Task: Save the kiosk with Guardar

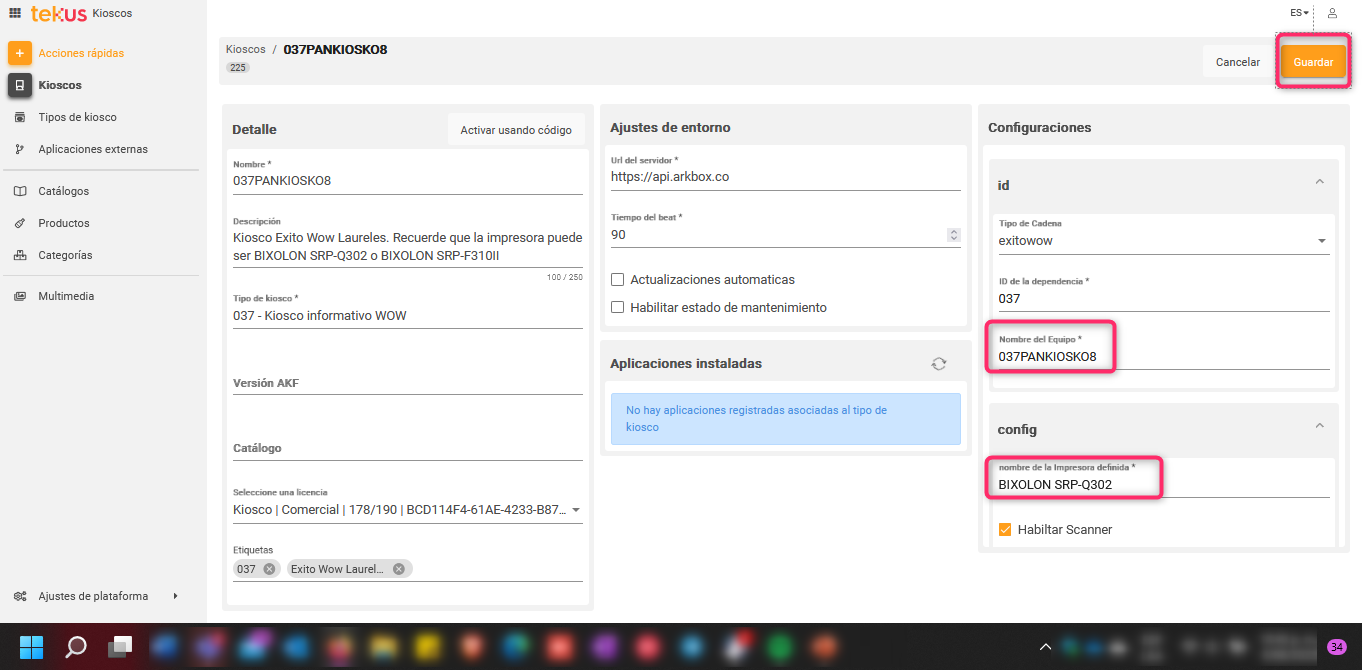Action: click(x=1313, y=62)
